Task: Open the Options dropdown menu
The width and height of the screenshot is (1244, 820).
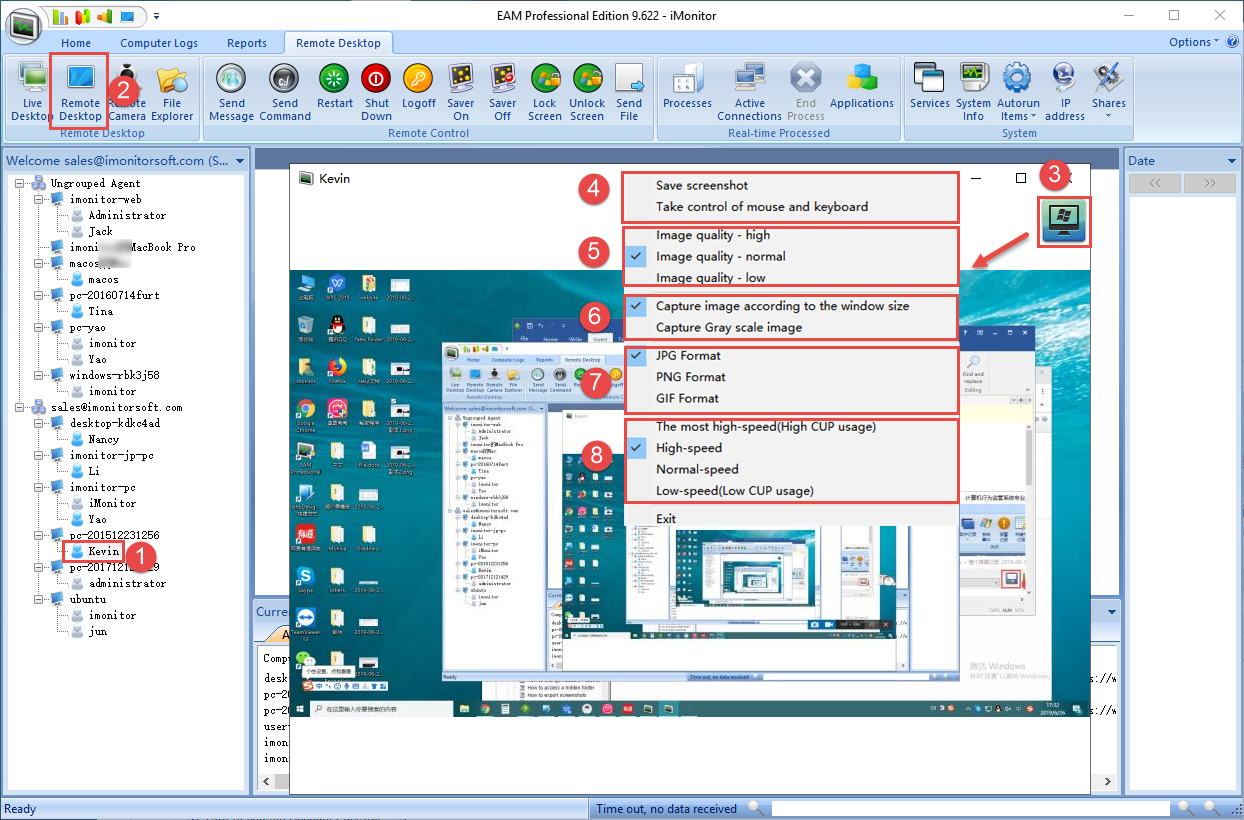Action: (1194, 42)
